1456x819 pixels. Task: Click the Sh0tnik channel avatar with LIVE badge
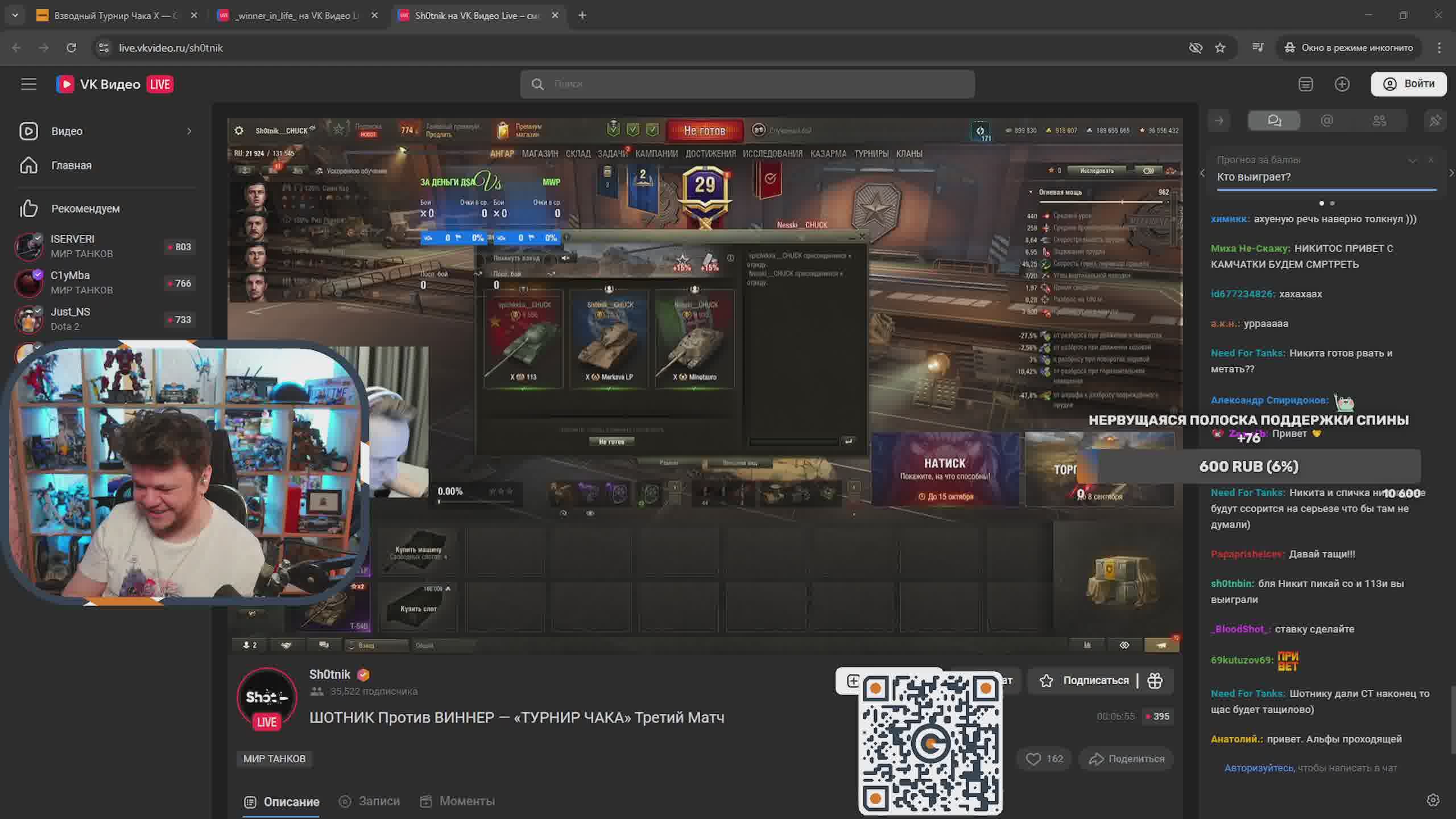tap(267, 698)
